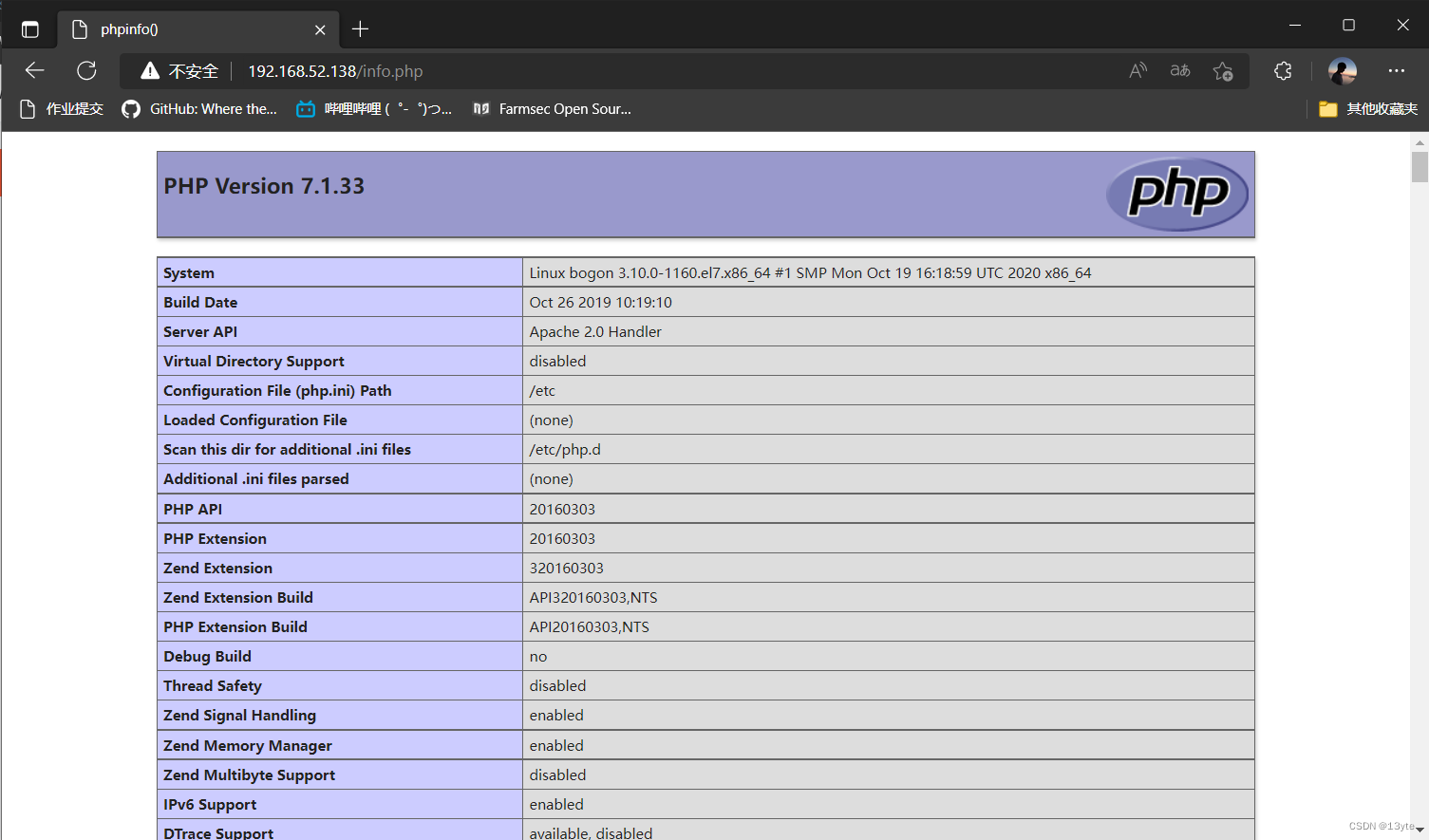Add page to favorites star icon
The image size is (1429, 840).
(x=1223, y=71)
